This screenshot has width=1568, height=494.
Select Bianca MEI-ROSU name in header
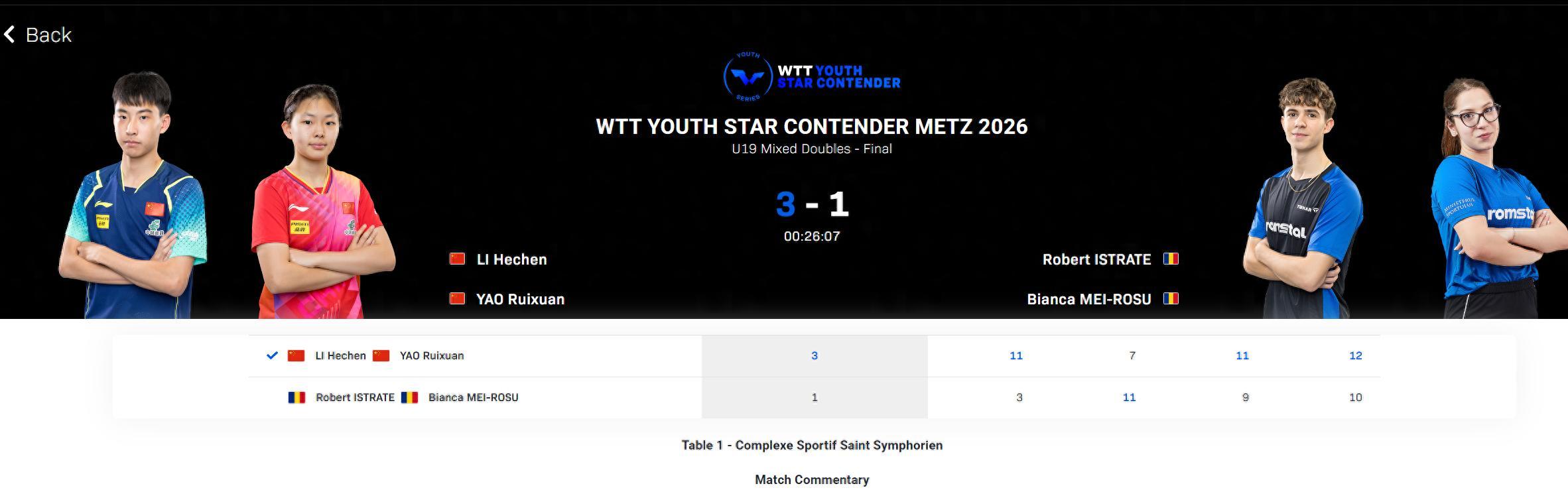pyautogui.click(x=1088, y=299)
